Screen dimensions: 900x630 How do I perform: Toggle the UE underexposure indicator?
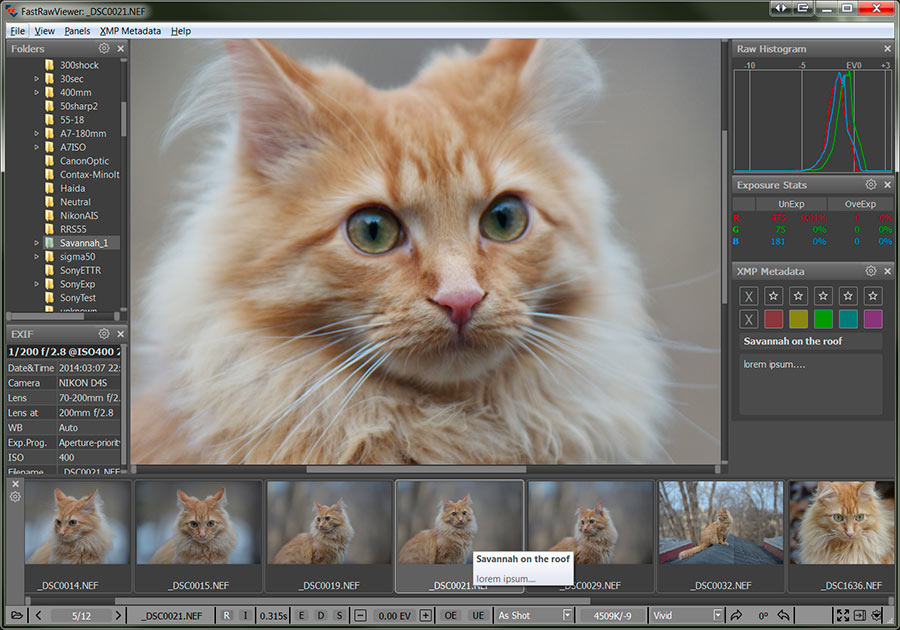click(x=478, y=615)
